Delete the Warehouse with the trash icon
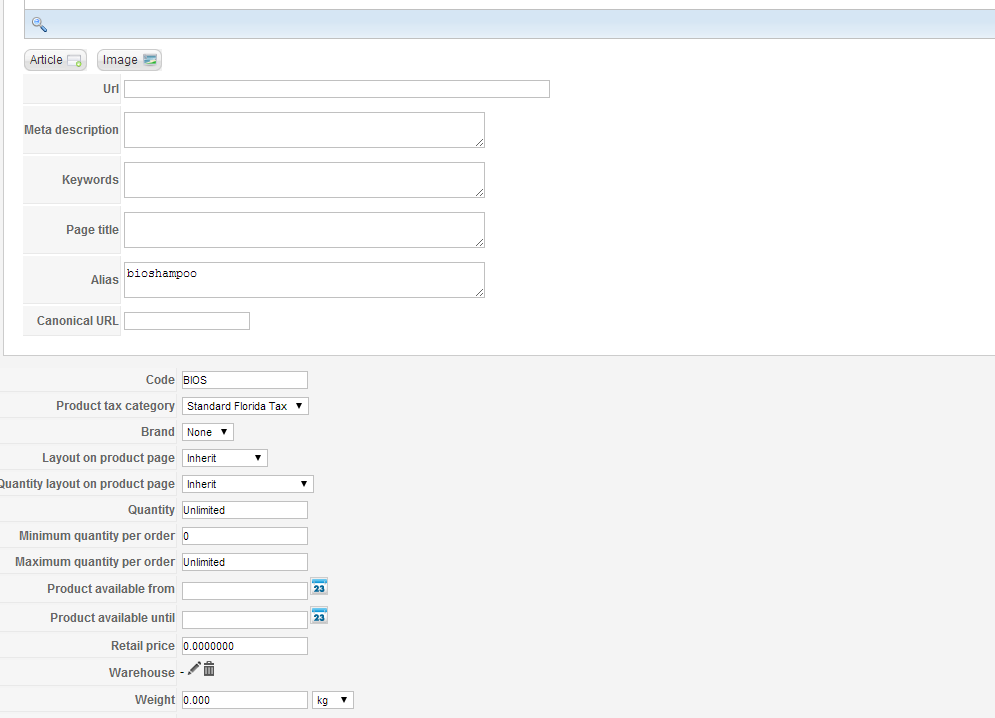Viewport: 995px width, 718px height. (x=209, y=668)
